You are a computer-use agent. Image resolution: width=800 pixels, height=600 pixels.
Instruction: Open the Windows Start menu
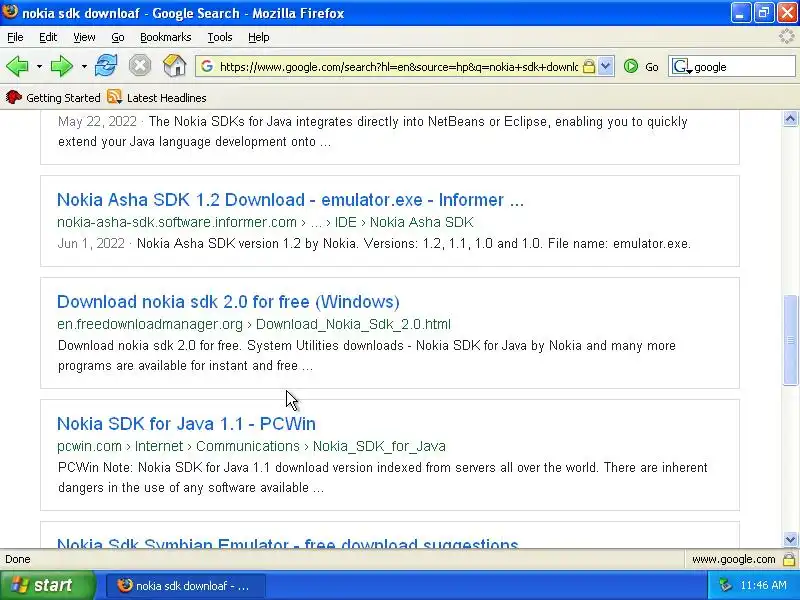tap(48, 585)
